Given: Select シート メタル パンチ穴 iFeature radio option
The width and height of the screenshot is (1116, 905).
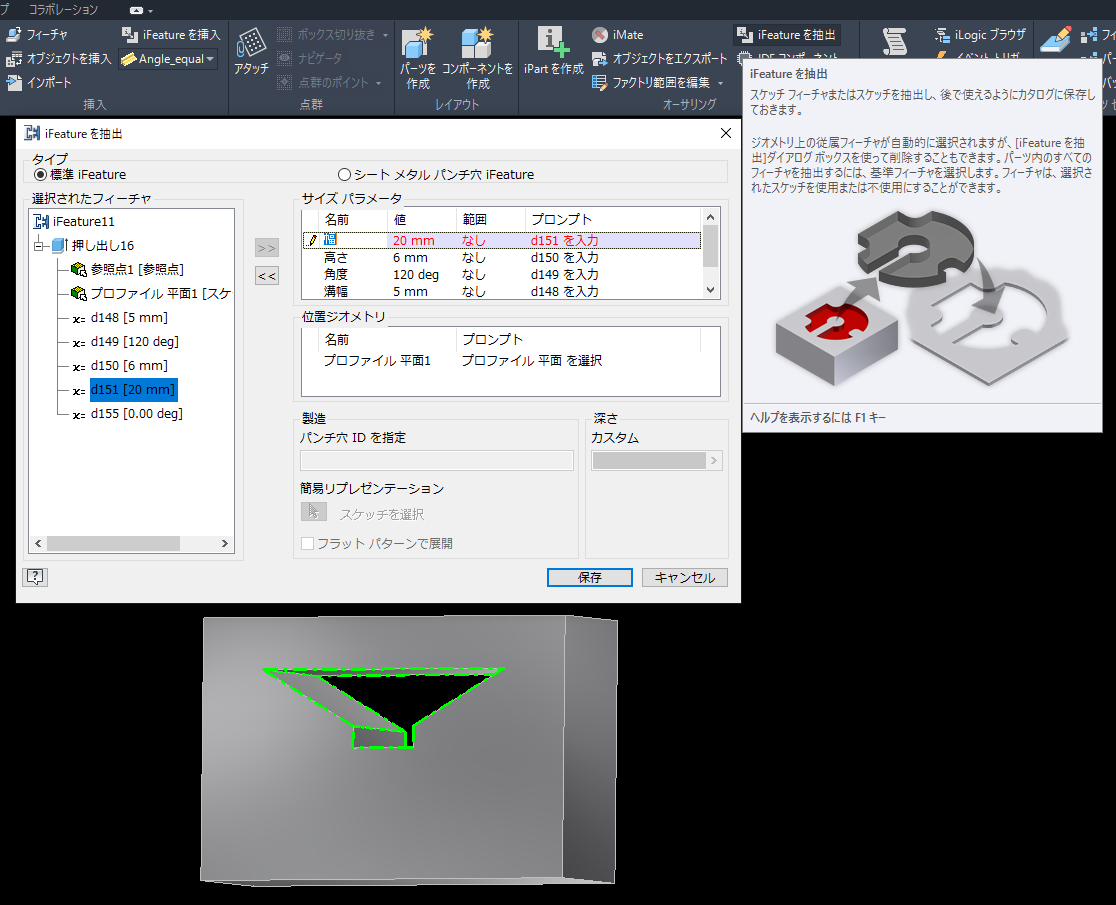Looking at the screenshot, I should [x=346, y=174].
